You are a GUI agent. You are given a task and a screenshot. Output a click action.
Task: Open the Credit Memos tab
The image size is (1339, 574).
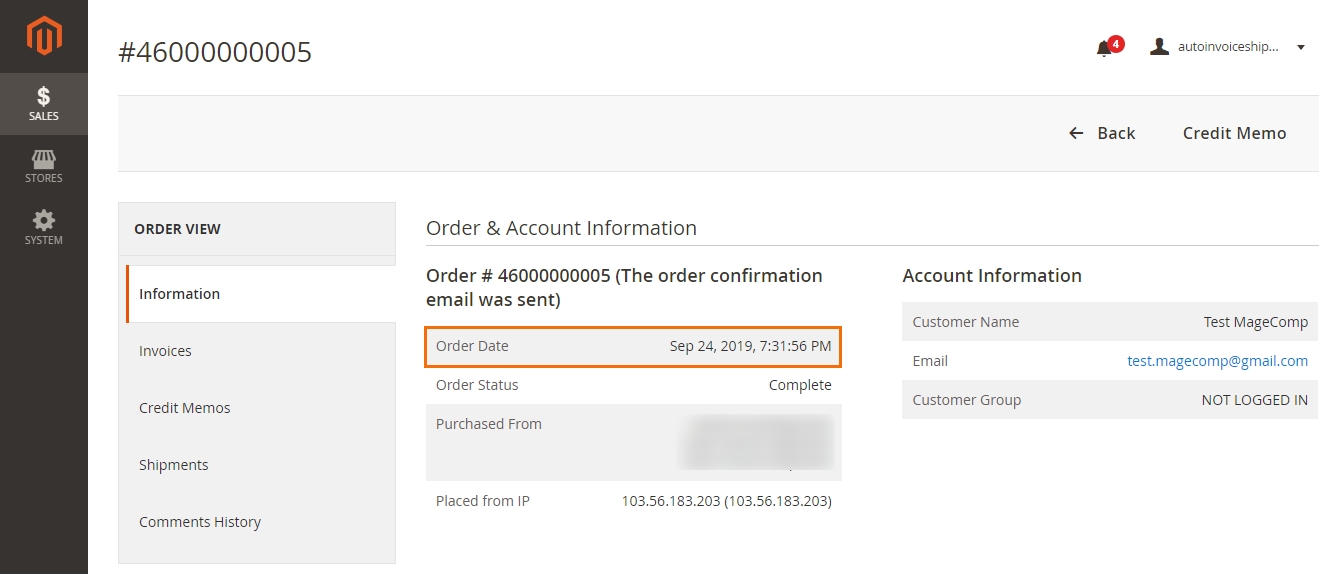(184, 408)
